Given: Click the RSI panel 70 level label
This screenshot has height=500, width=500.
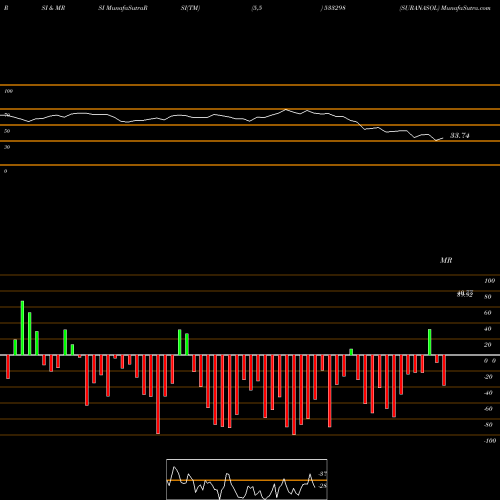Looking at the screenshot, I should [7, 115].
